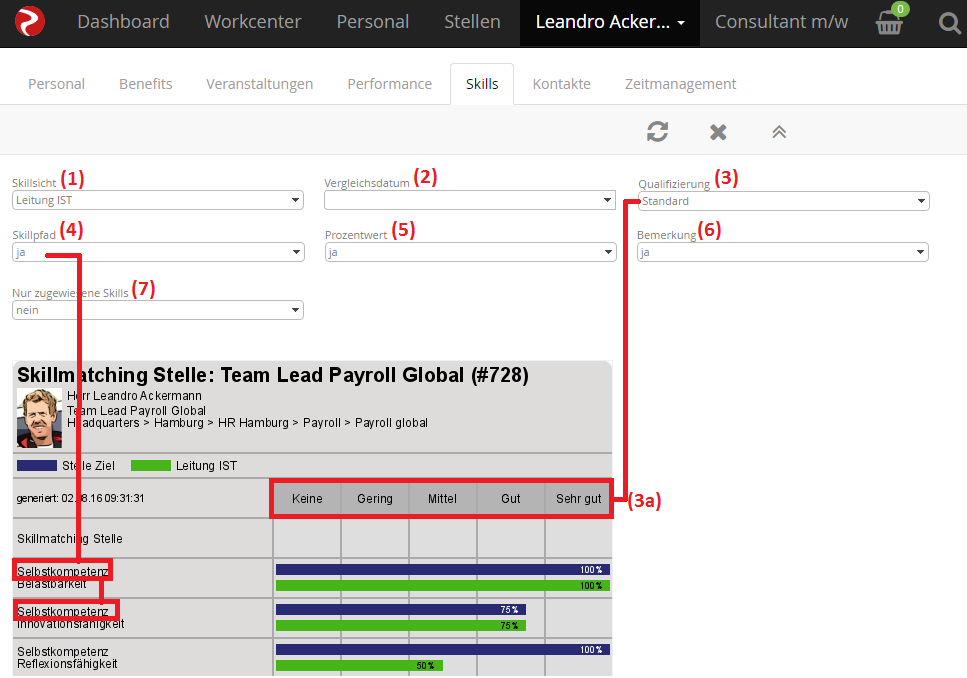Click Leandro Ackermann's profile photo
The image size is (967, 678).
39,418
